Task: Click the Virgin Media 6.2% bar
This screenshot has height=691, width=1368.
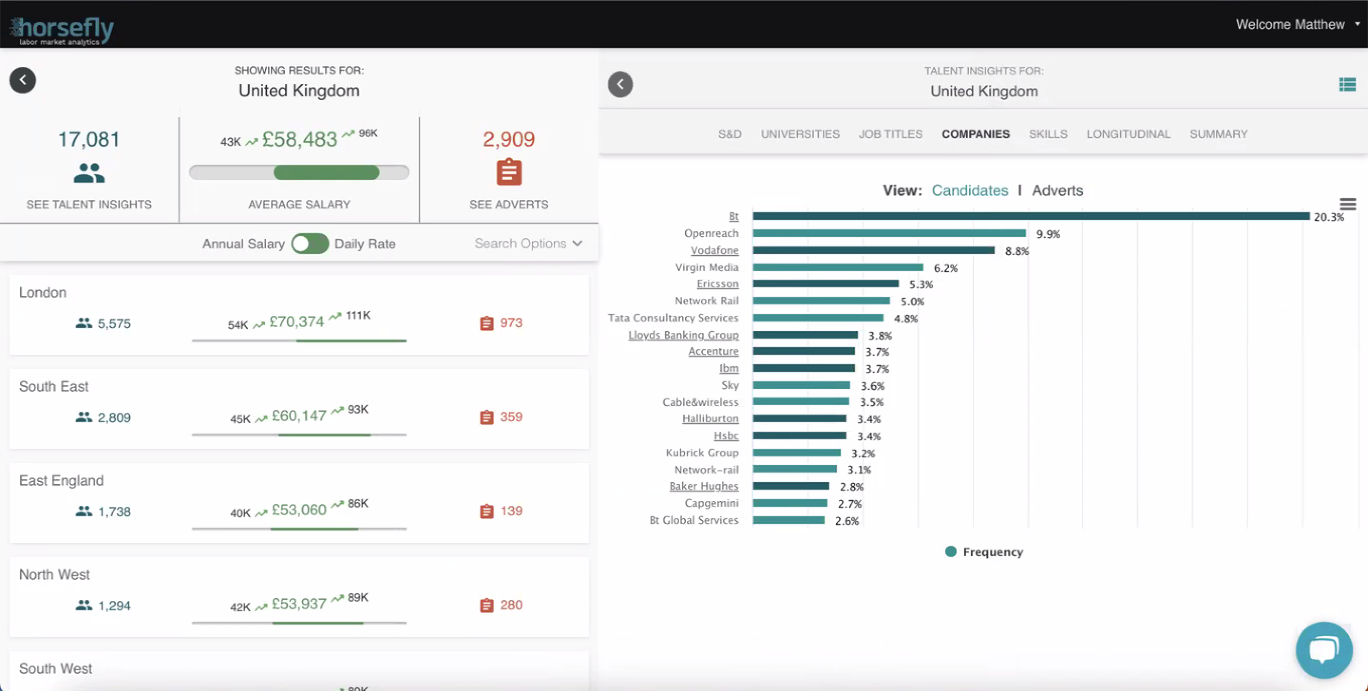Action: pyautogui.click(x=838, y=267)
